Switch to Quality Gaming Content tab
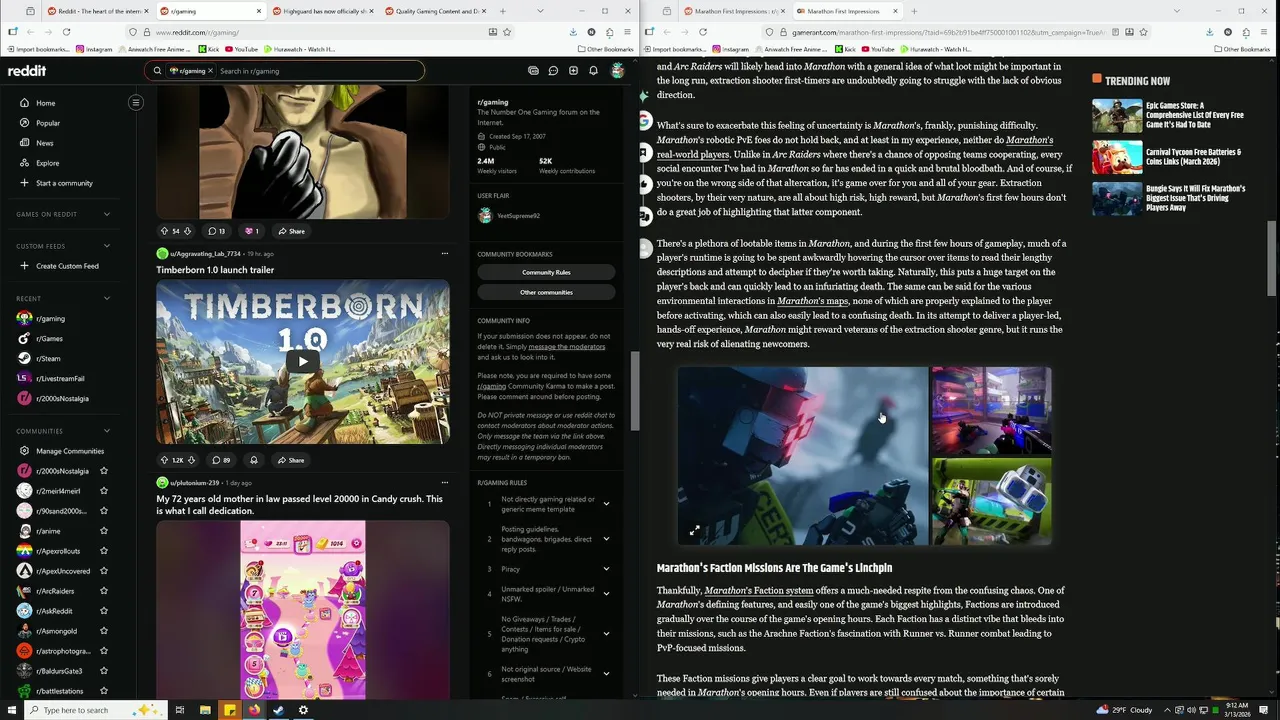The image size is (1280, 720). pyautogui.click(x=436, y=11)
